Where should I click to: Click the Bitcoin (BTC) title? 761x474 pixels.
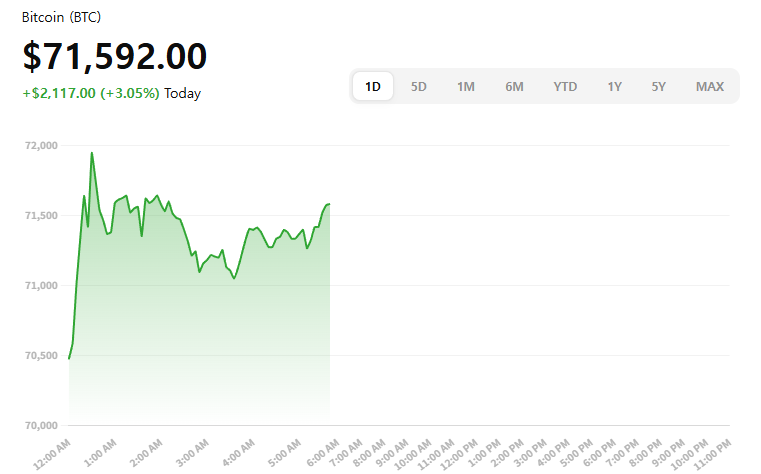point(61,18)
